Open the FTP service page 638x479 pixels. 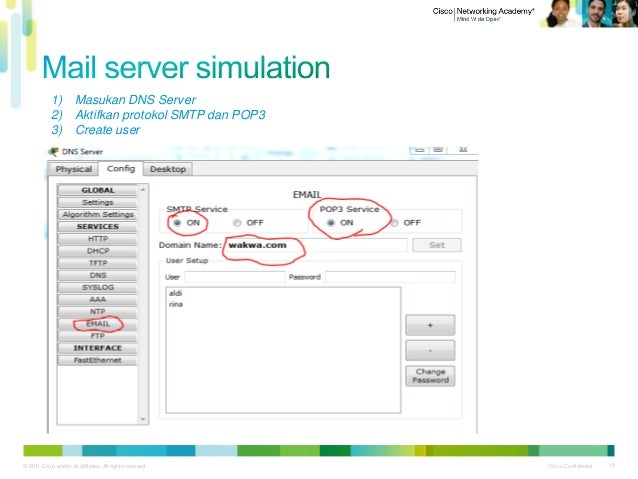(x=98, y=336)
